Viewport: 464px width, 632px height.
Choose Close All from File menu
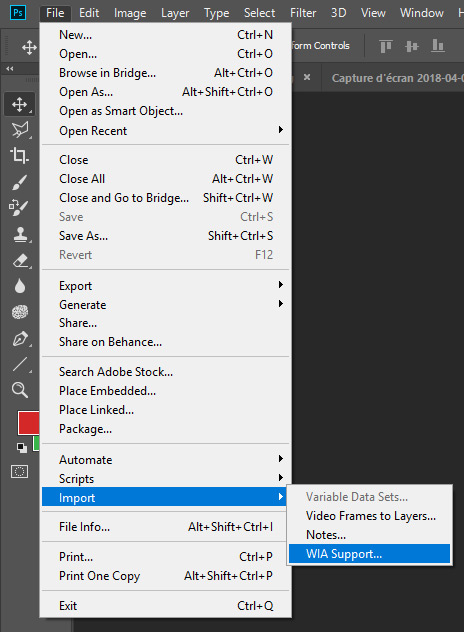pos(165,179)
